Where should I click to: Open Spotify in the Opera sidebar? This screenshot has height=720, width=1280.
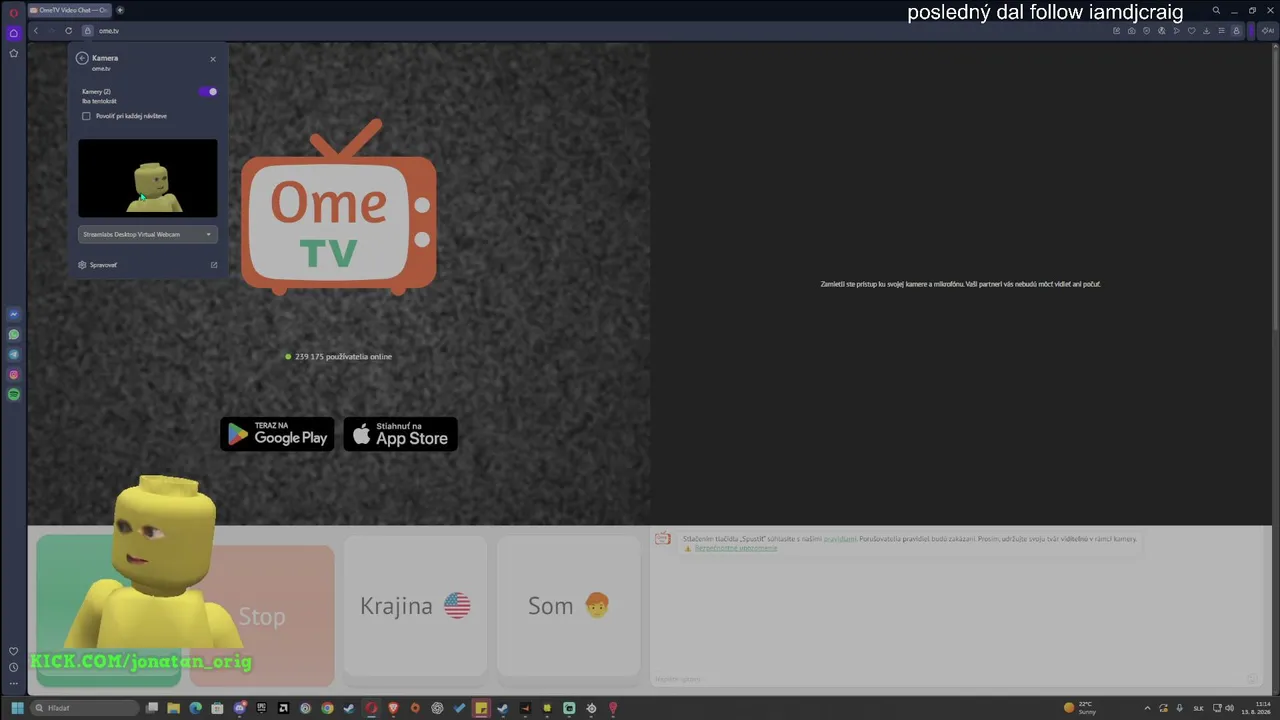[x=14, y=395]
